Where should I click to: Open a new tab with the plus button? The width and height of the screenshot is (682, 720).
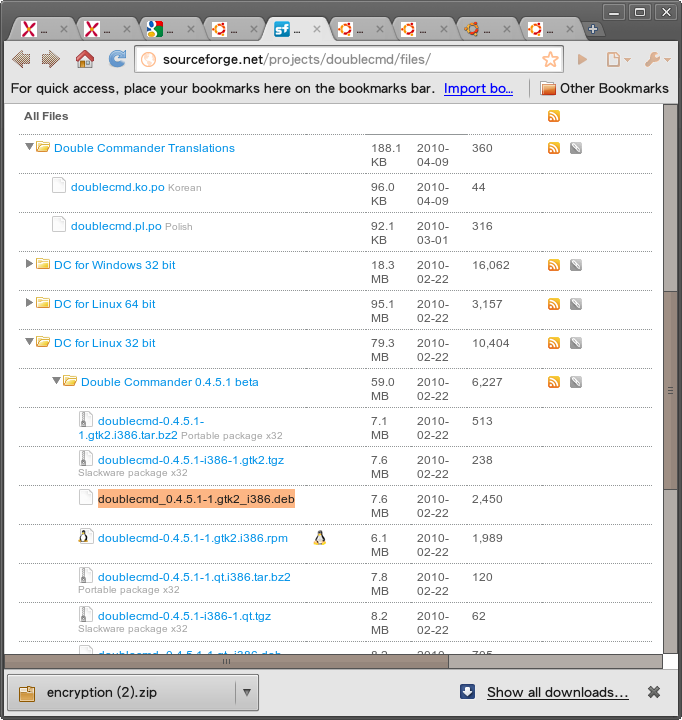pos(593,29)
